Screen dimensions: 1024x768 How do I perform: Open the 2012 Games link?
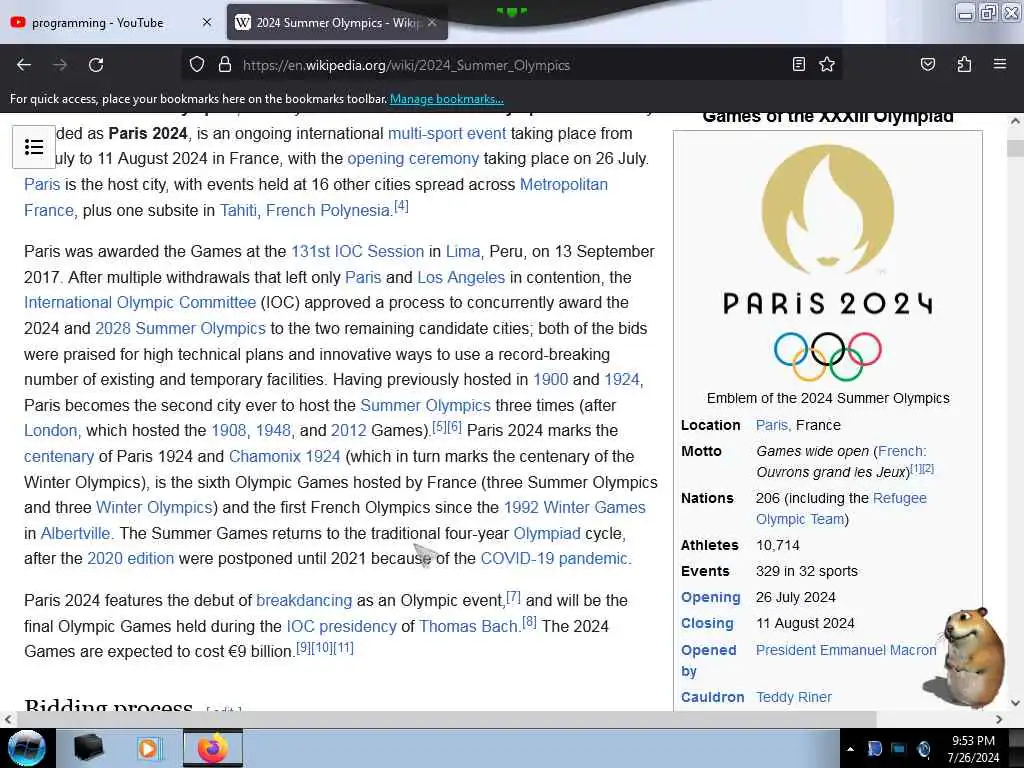point(348,430)
